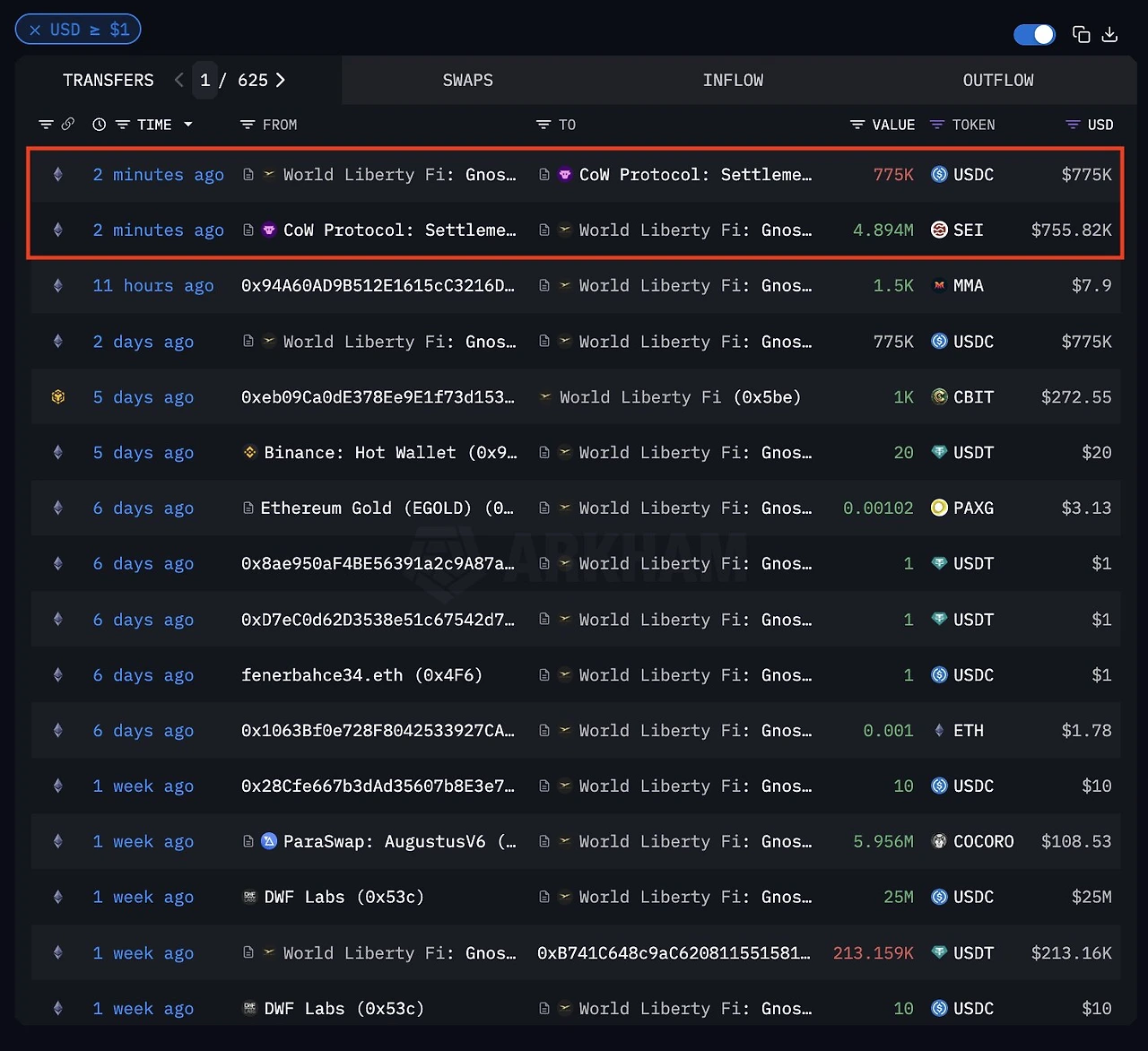Switch to the Swaps tab
The height and width of the screenshot is (1051, 1148).
tap(468, 80)
